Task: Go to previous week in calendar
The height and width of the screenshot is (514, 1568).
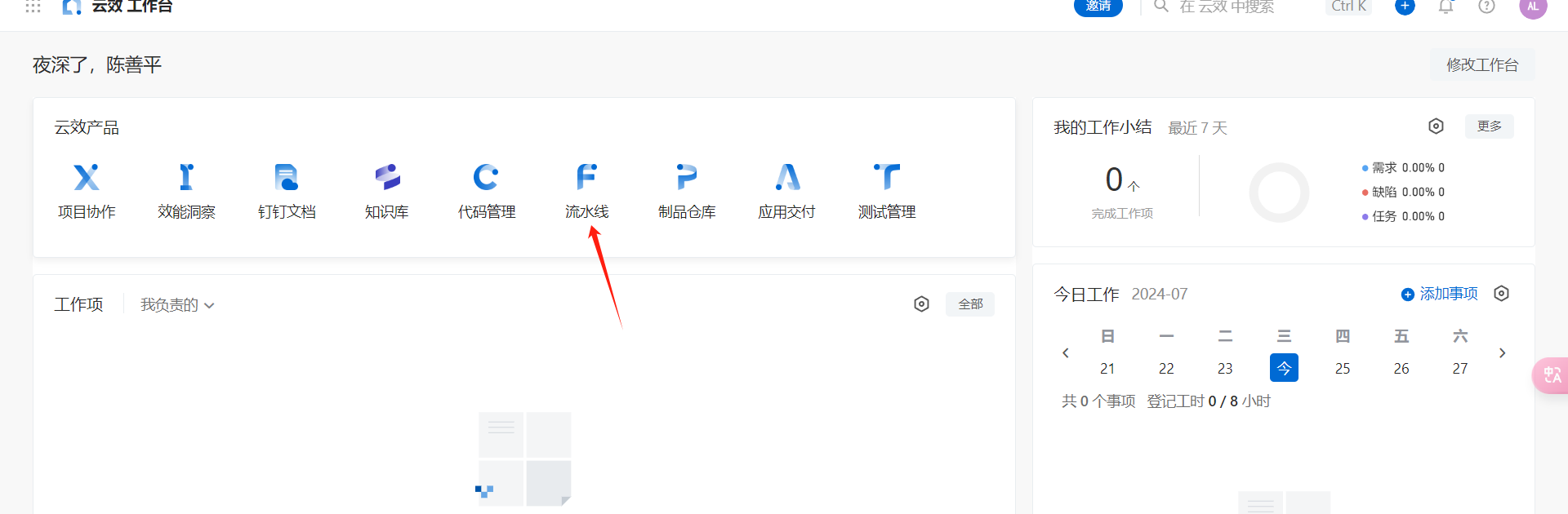Action: pos(1066,353)
